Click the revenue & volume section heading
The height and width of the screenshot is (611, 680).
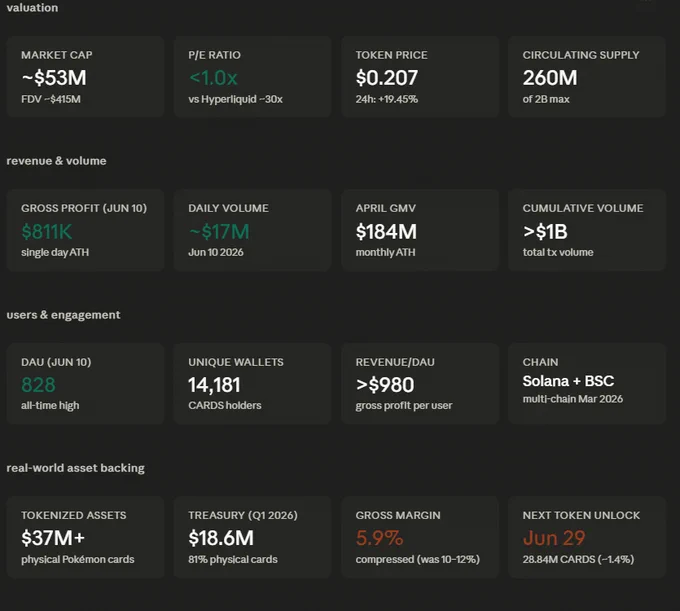pos(56,161)
